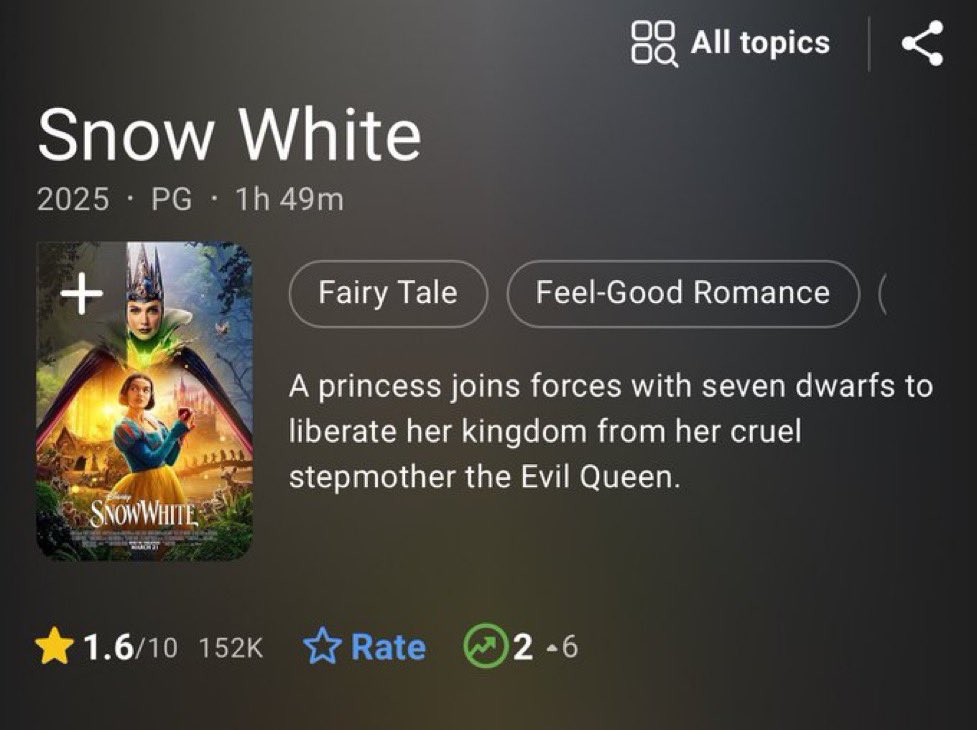Tap the partially visible third genre chip
The width and height of the screenshot is (977, 730).
883,293
